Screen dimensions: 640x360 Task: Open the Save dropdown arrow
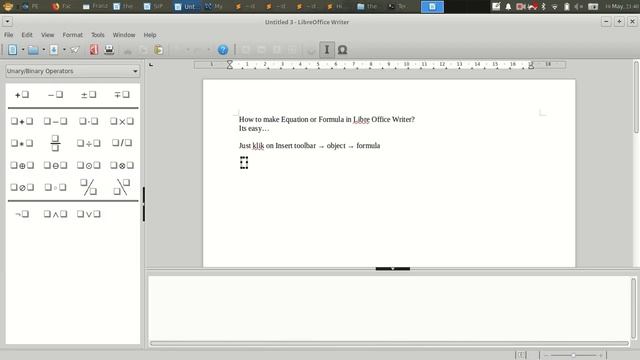(64, 50)
